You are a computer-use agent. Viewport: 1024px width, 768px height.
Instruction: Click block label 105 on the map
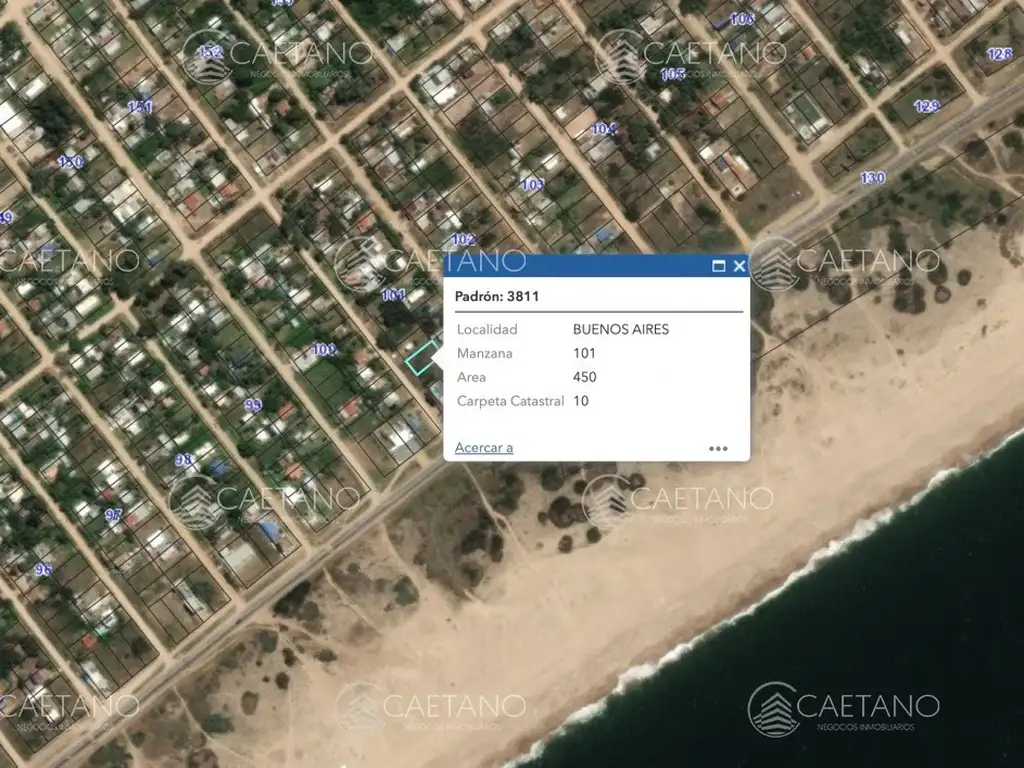(672, 74)
